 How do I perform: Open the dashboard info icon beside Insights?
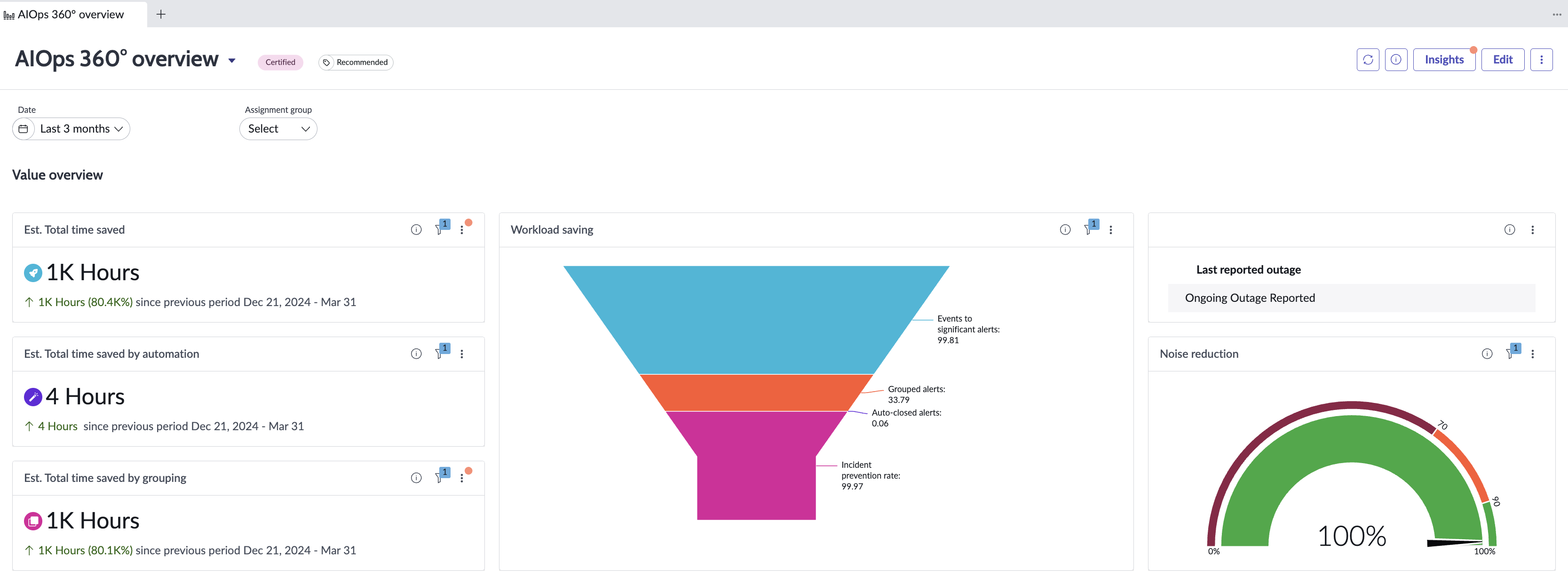1396,60
